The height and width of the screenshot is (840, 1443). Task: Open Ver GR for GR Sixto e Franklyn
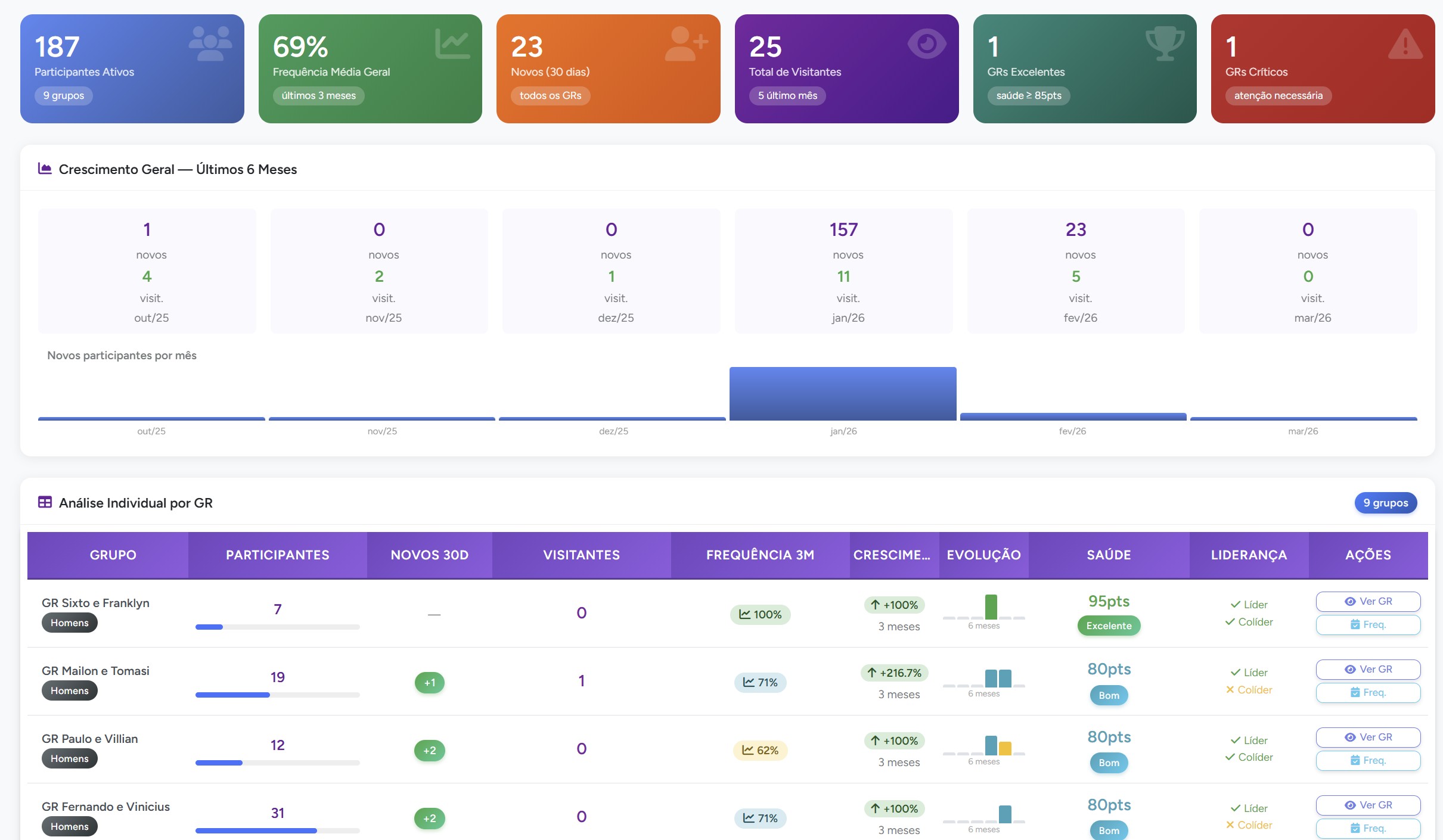(x=1368, y=601)
